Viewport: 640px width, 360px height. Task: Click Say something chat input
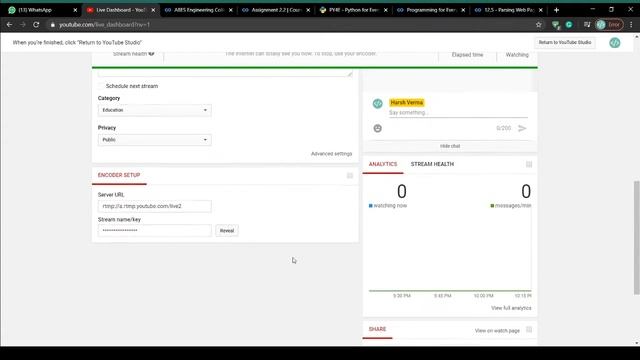pyautogui.click(x=458, y=113)
